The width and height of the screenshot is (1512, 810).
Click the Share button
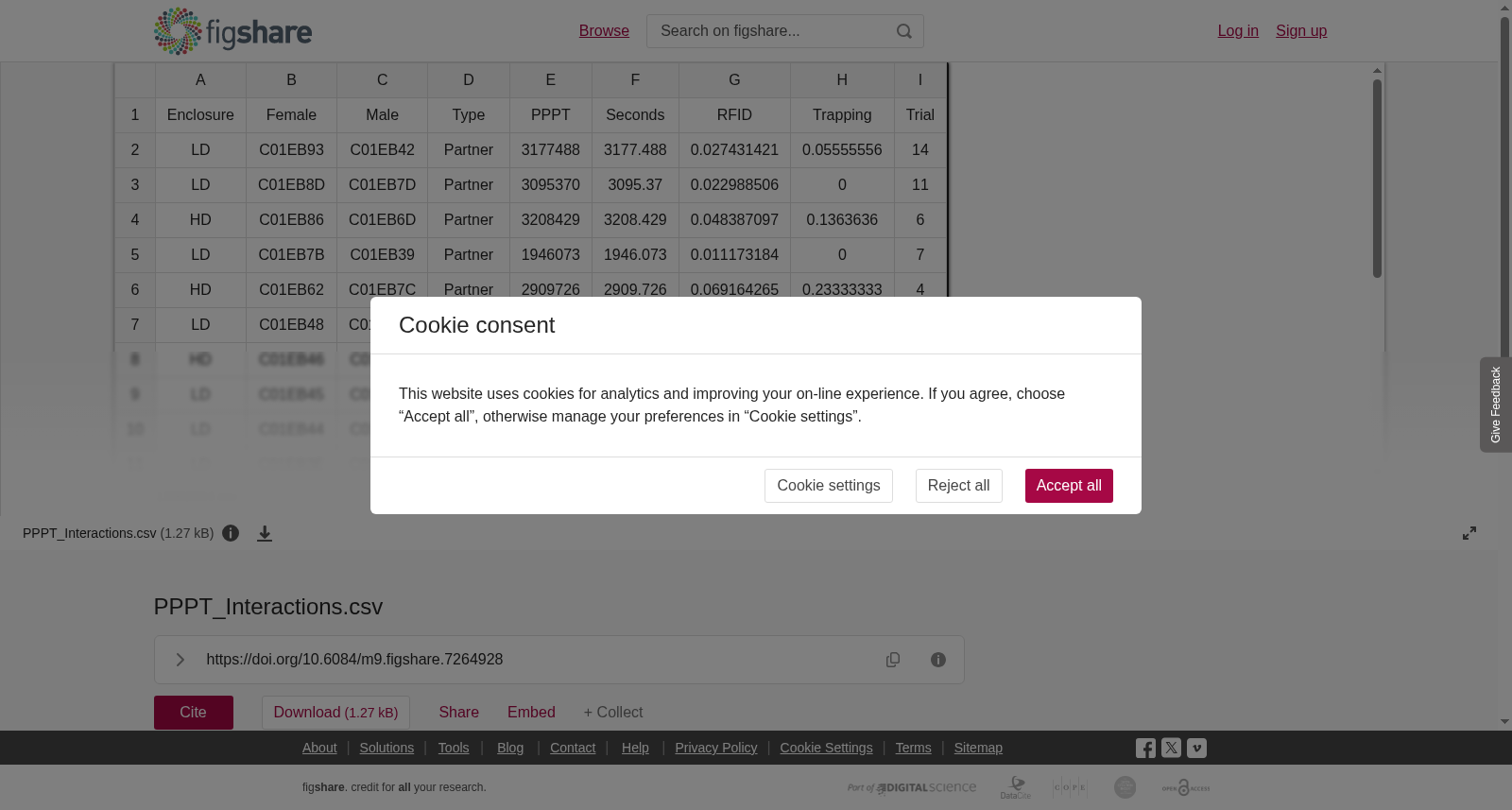[x=458, y=713]
